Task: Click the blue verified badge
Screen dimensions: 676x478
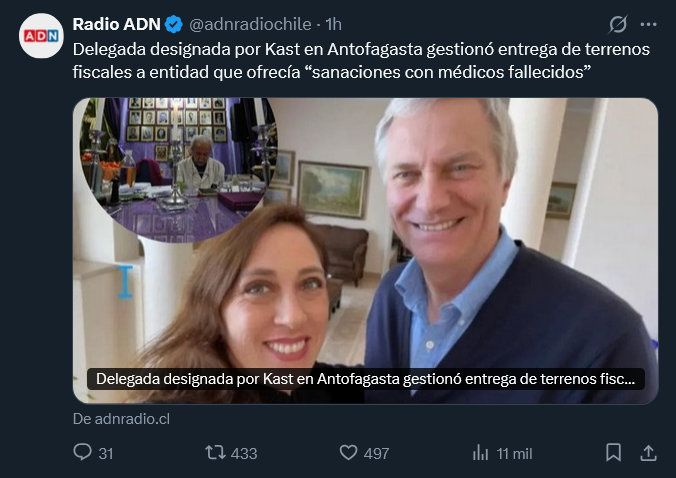Action: (174, 24)
